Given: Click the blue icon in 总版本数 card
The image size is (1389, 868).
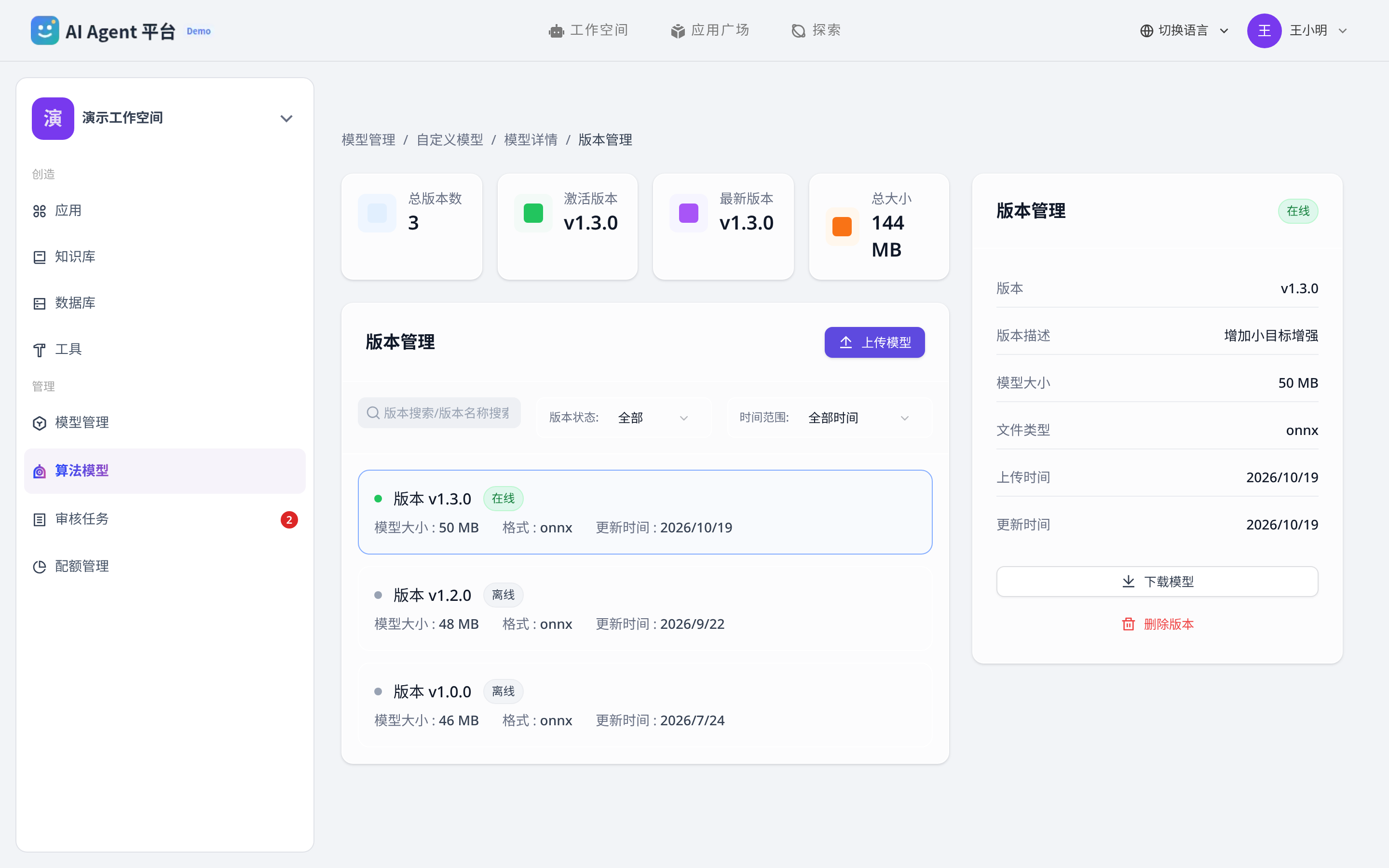Looking at the screenshot, I should pyautogui.click(x=377, y=213).
